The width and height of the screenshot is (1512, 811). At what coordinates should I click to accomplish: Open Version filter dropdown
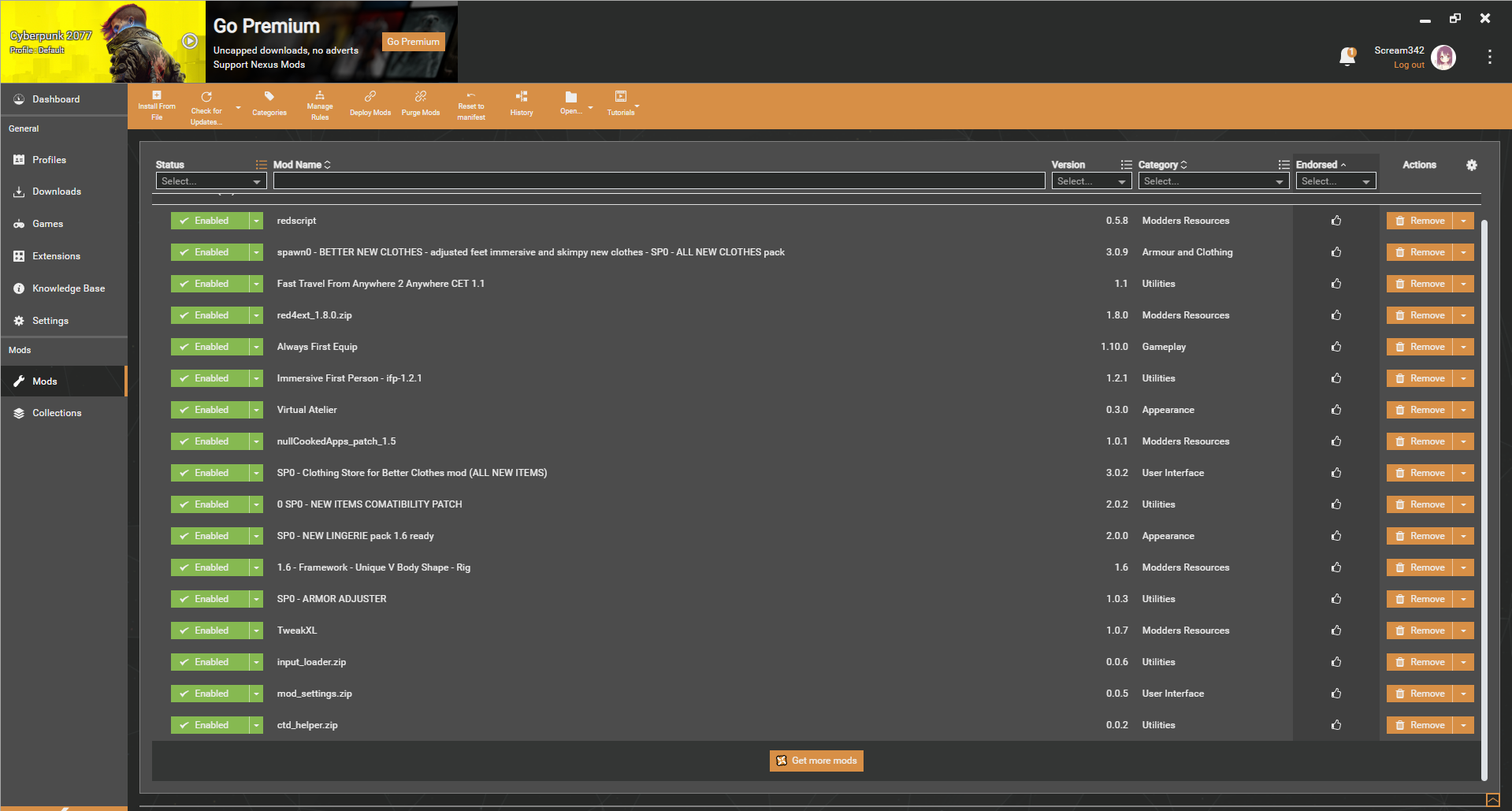(x=1091, y=181)
